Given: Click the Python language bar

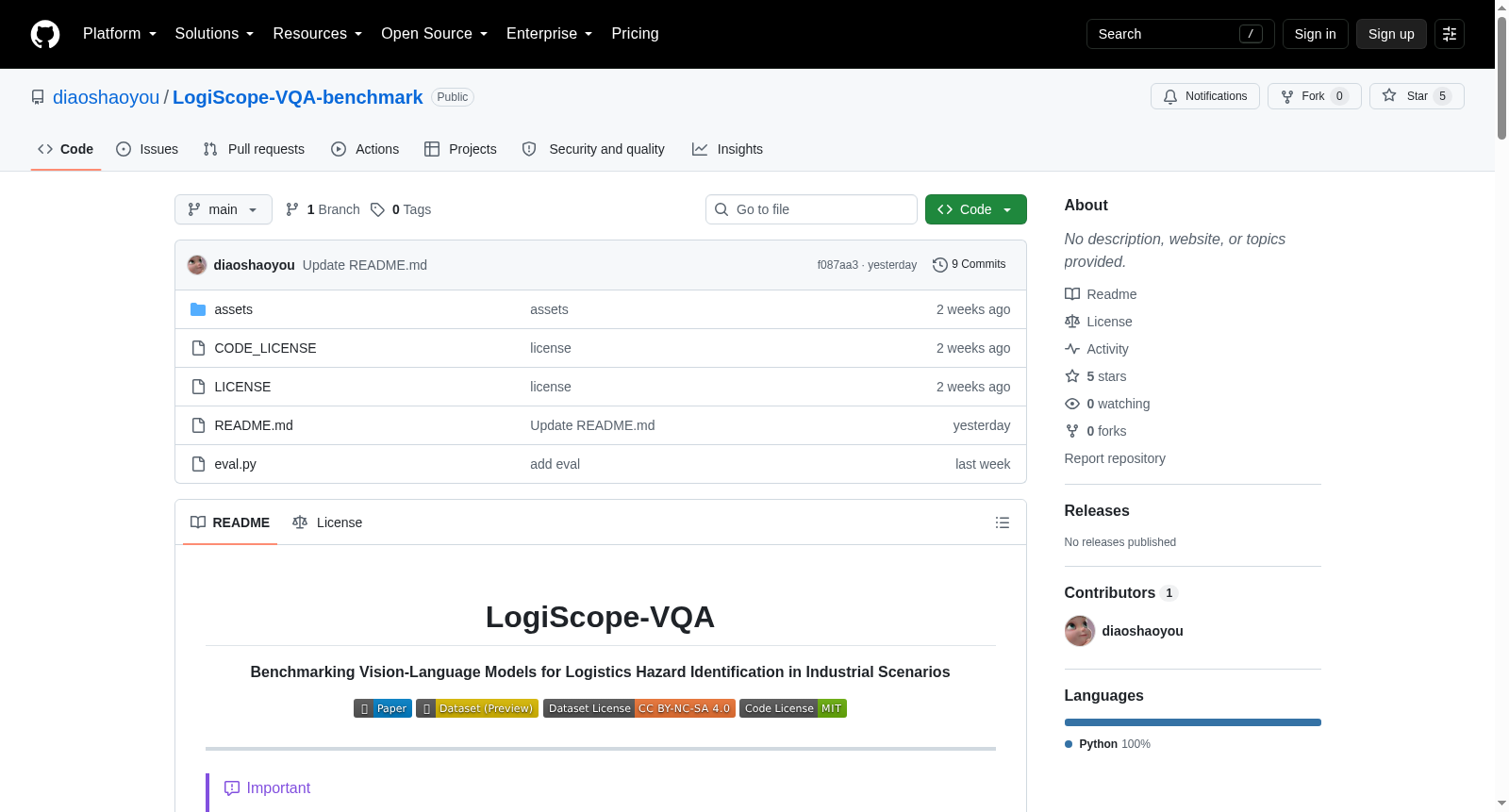Looking at the screenshot, I should click(1193, 722).
